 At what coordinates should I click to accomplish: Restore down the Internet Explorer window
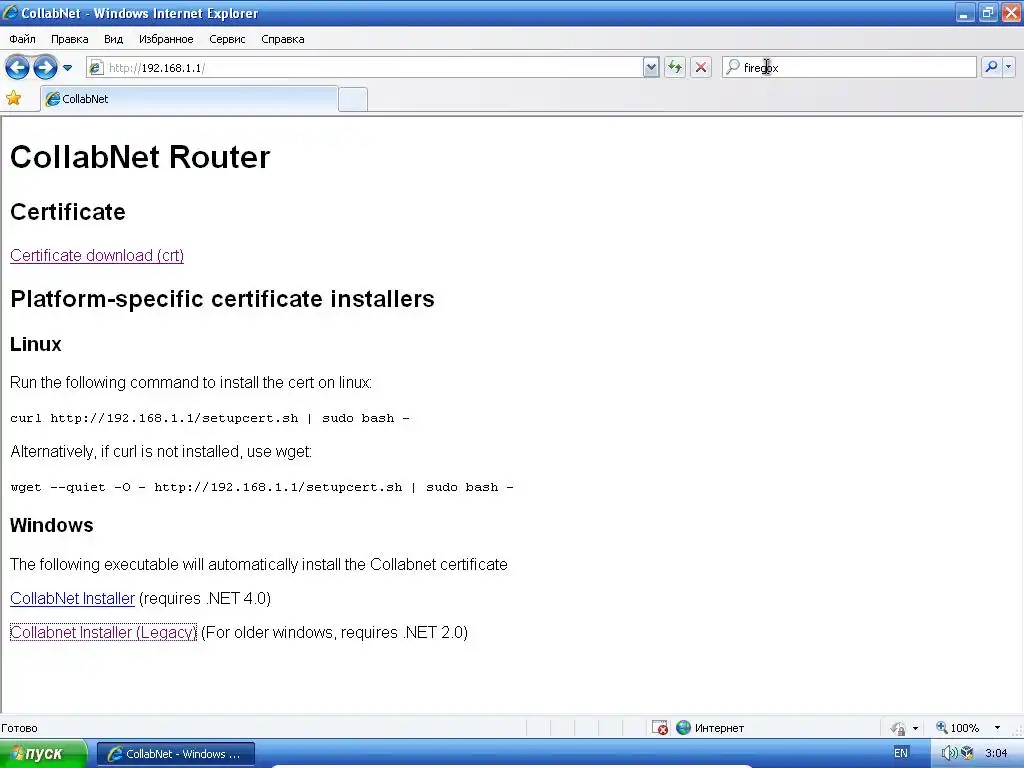click(x=988, y=13)
